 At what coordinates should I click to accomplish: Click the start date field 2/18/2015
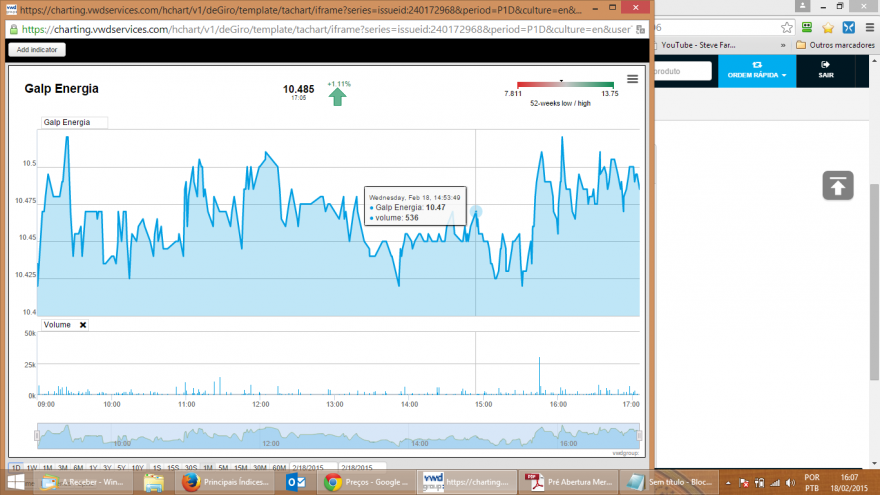coord(313,468)
